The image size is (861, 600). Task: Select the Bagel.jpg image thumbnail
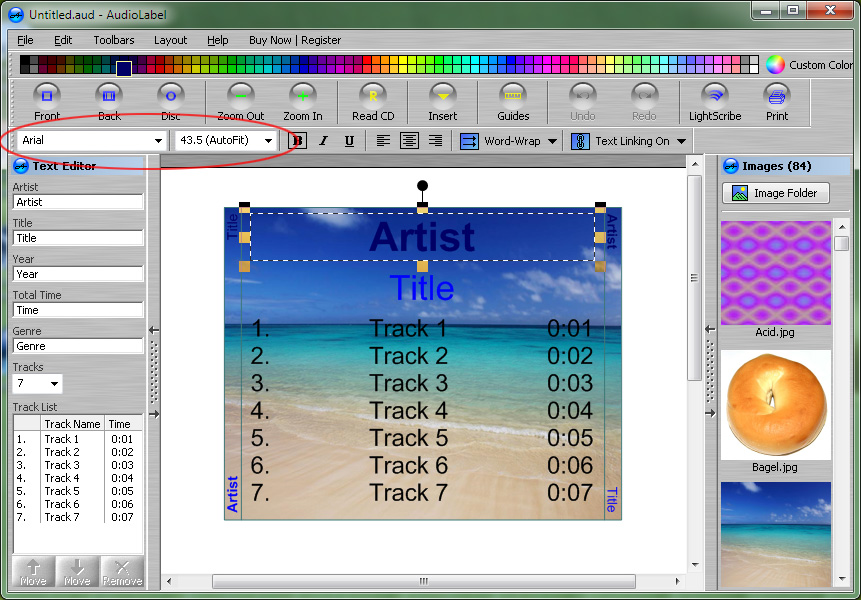pos(775,405)
